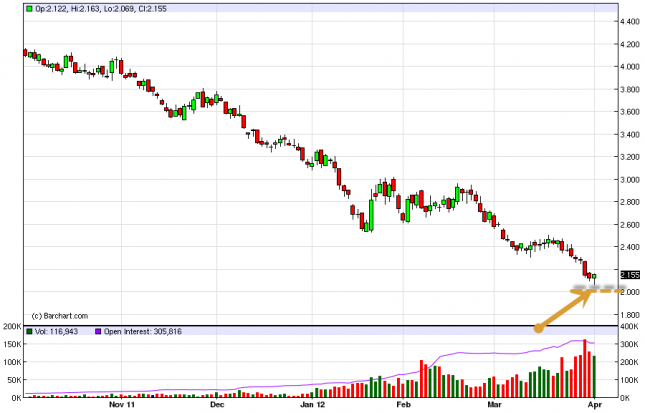Click the 'Mar' date axis label

(494, 405)
